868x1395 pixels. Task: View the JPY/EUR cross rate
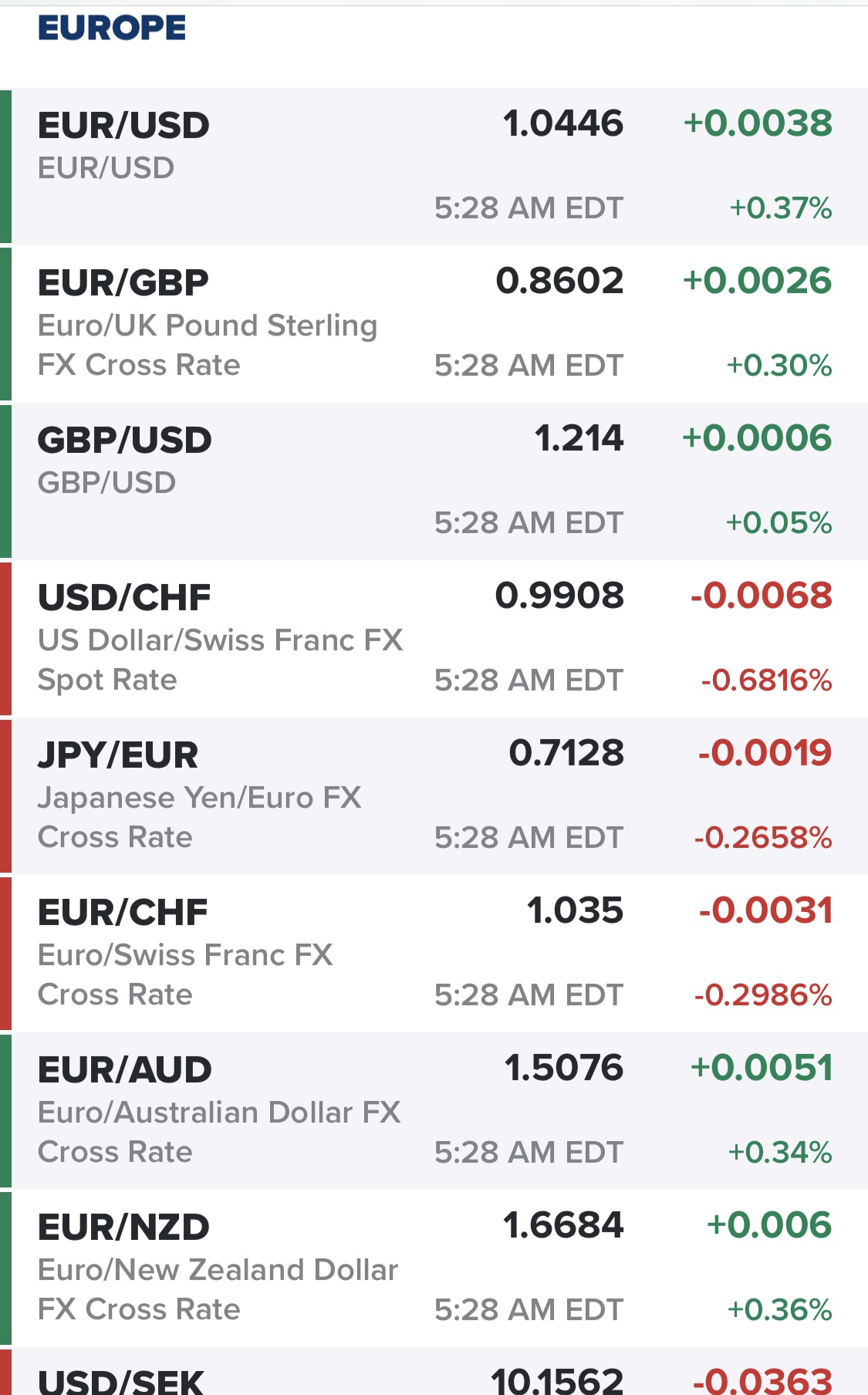(434, 796)
